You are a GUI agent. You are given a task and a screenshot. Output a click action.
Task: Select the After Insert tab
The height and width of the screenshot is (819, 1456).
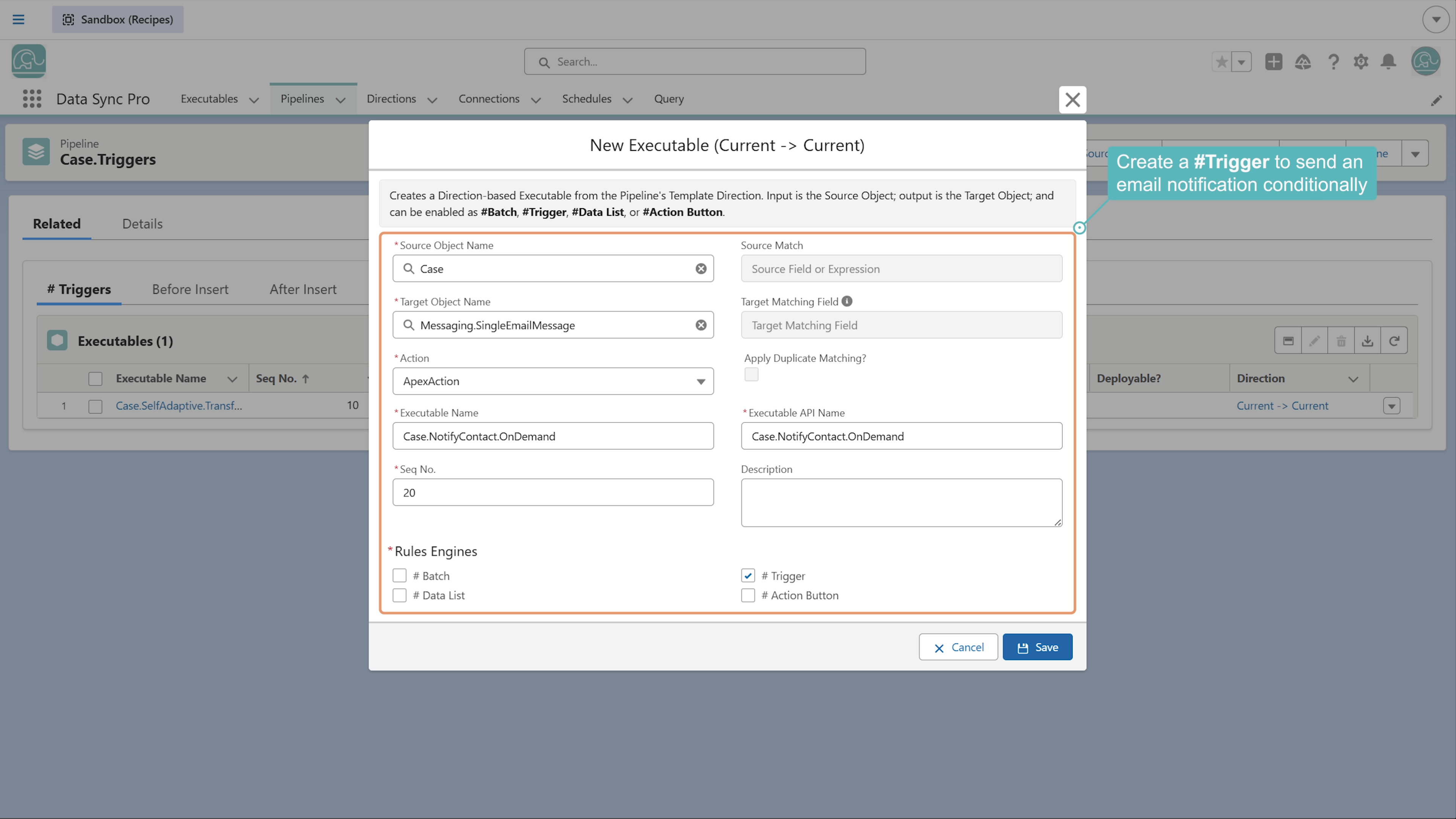(x=303, y=289)
